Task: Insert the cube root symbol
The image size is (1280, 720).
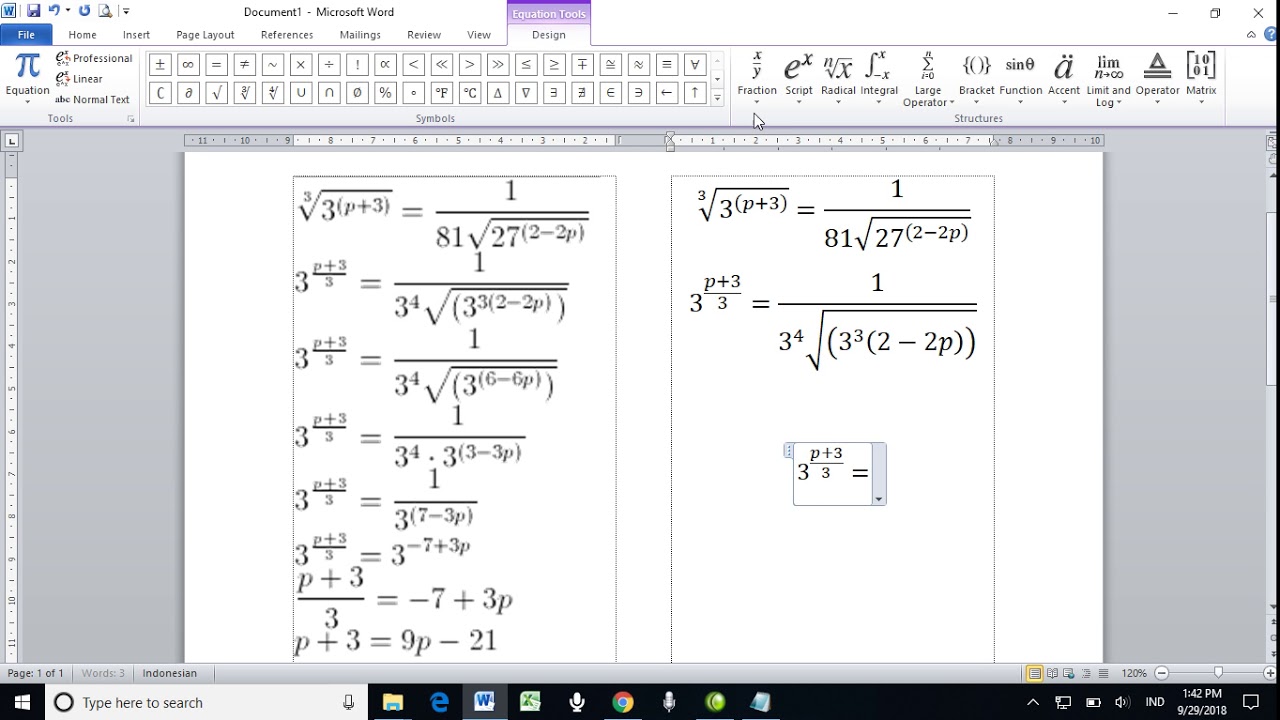Action: pos(244,93)
